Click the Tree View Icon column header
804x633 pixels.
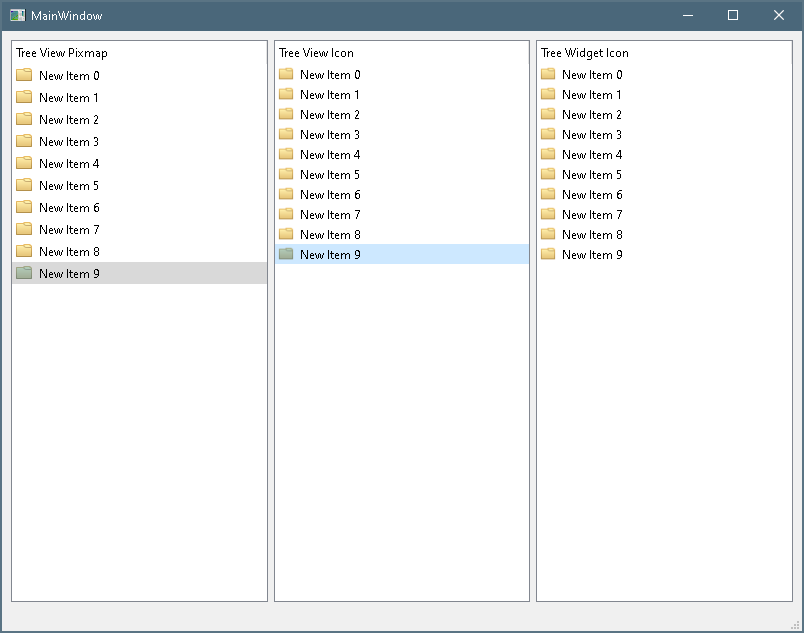click(401, 53)
